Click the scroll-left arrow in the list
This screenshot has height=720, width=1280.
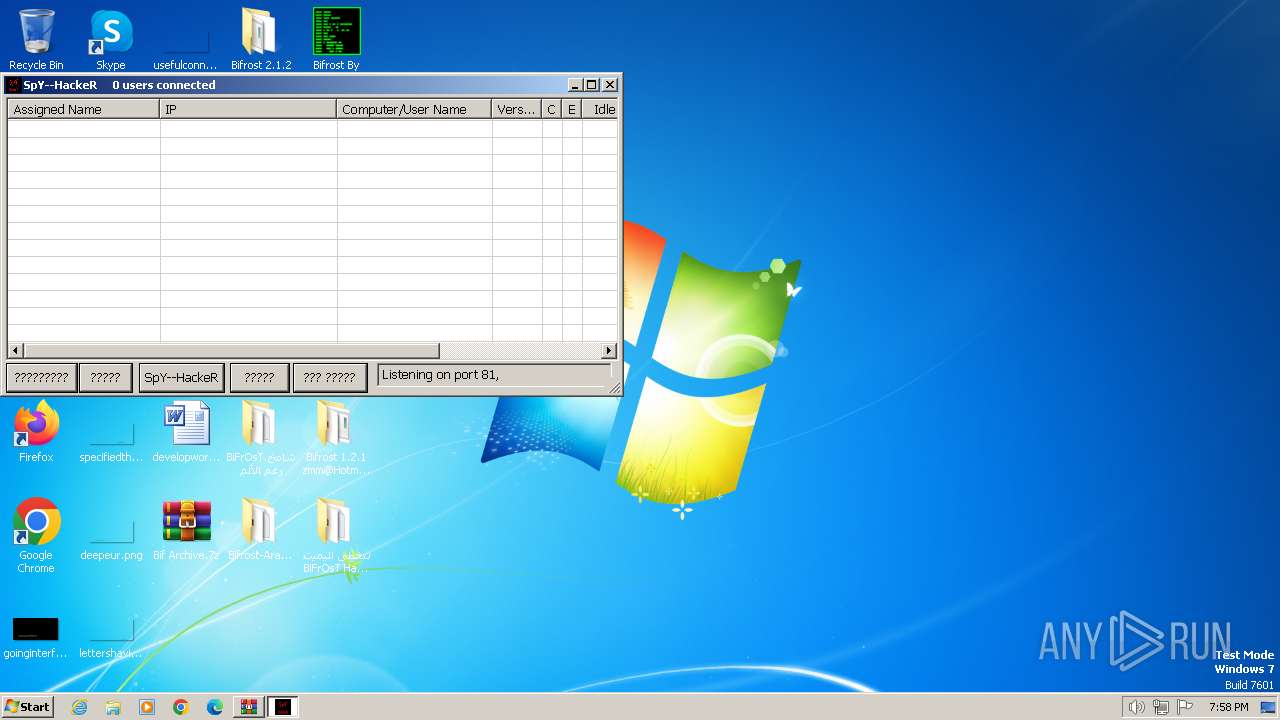tap(15, 351)
